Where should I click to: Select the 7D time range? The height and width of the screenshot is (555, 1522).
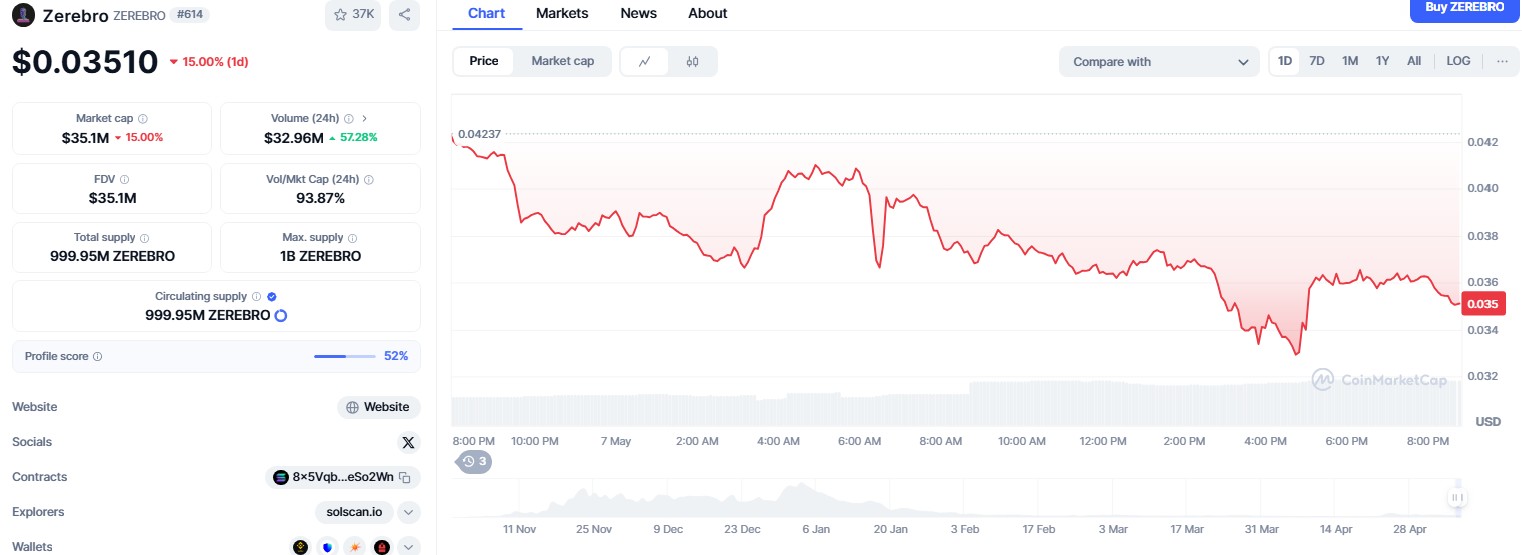coord(1317,61)
